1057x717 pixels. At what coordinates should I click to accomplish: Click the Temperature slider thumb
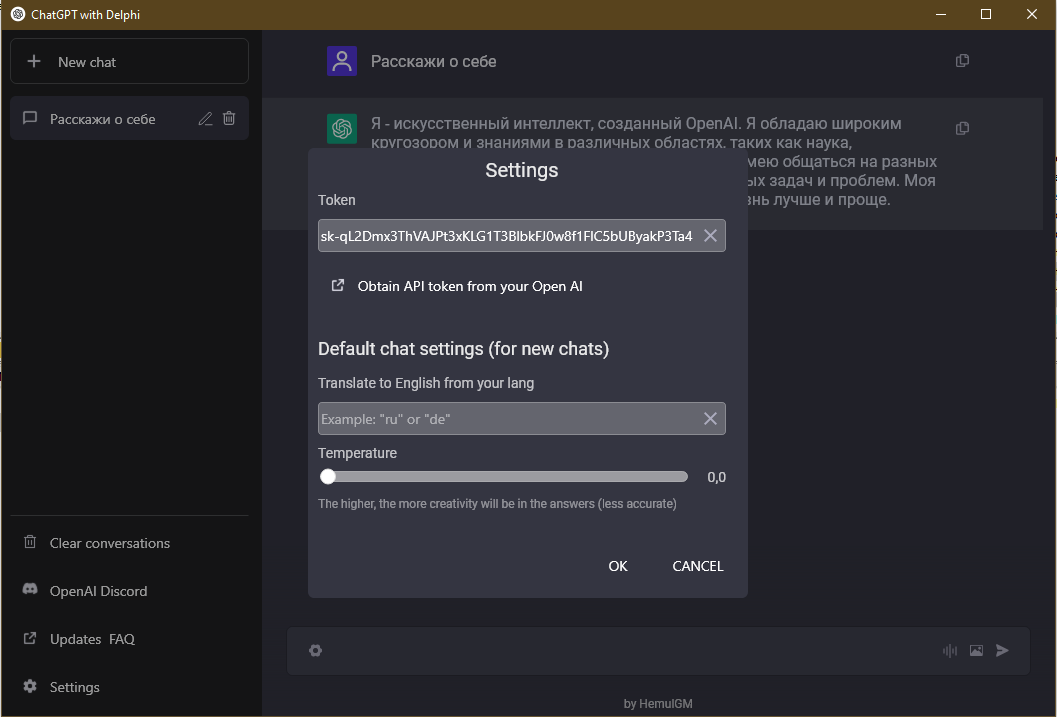click(328, 476)
